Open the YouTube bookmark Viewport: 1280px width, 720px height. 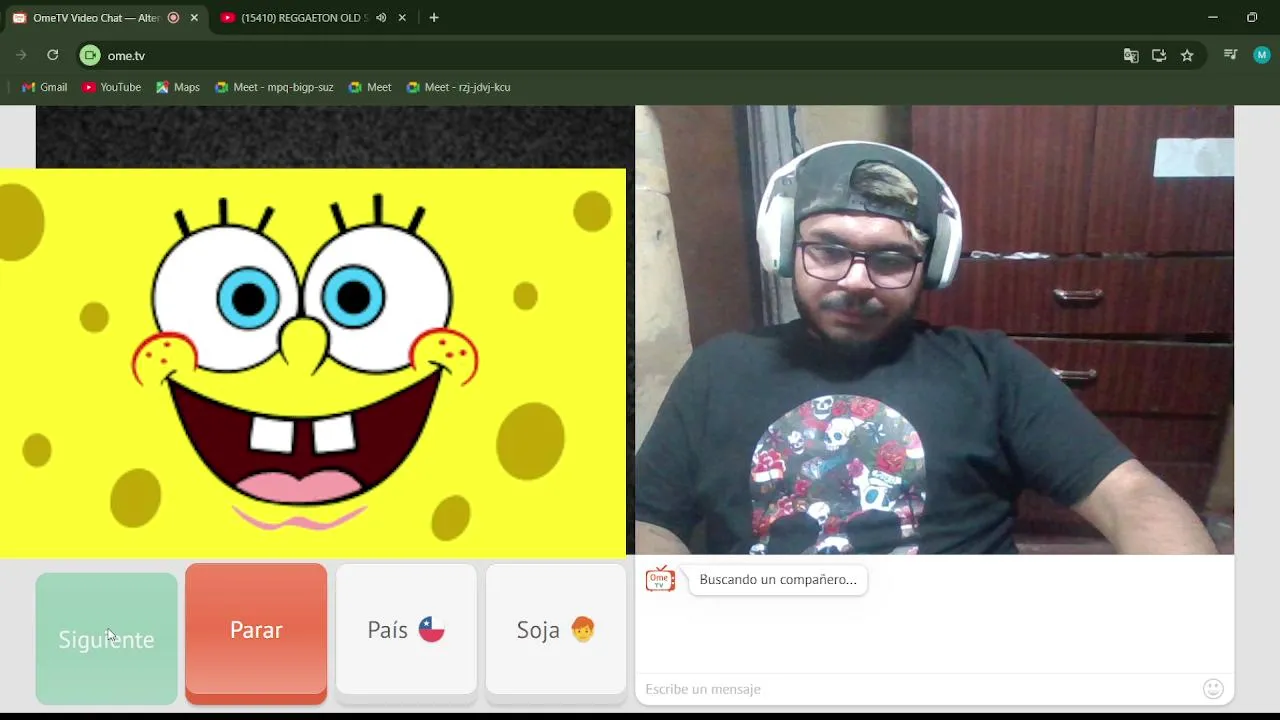(x=112, y=87)
